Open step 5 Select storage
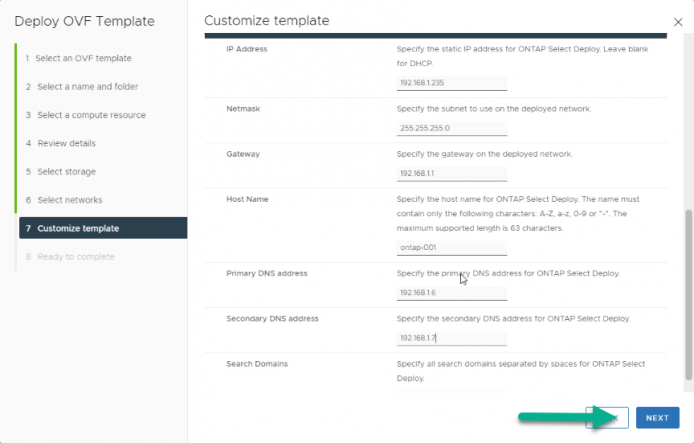Viewport: 694px width, 443px height. pos(61,171)
